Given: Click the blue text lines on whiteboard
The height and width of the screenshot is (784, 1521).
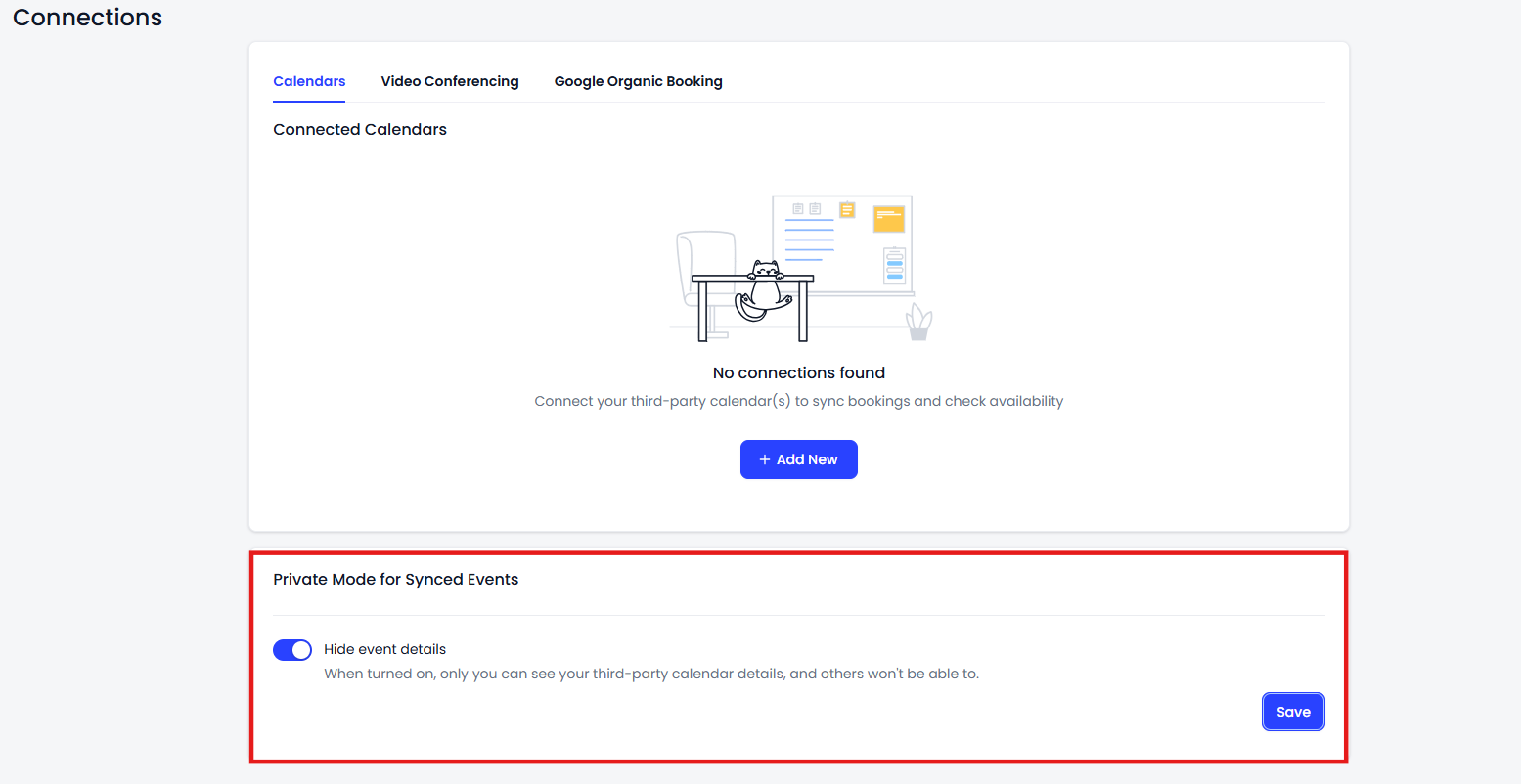Looking at the screenshot, I should [809, 240].
